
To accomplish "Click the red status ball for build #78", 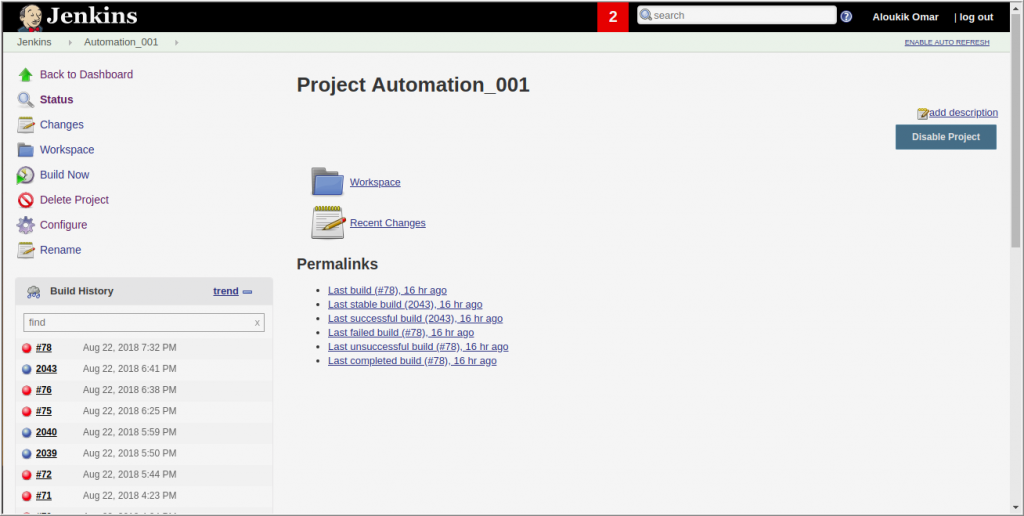I will [x=27, y=348].
